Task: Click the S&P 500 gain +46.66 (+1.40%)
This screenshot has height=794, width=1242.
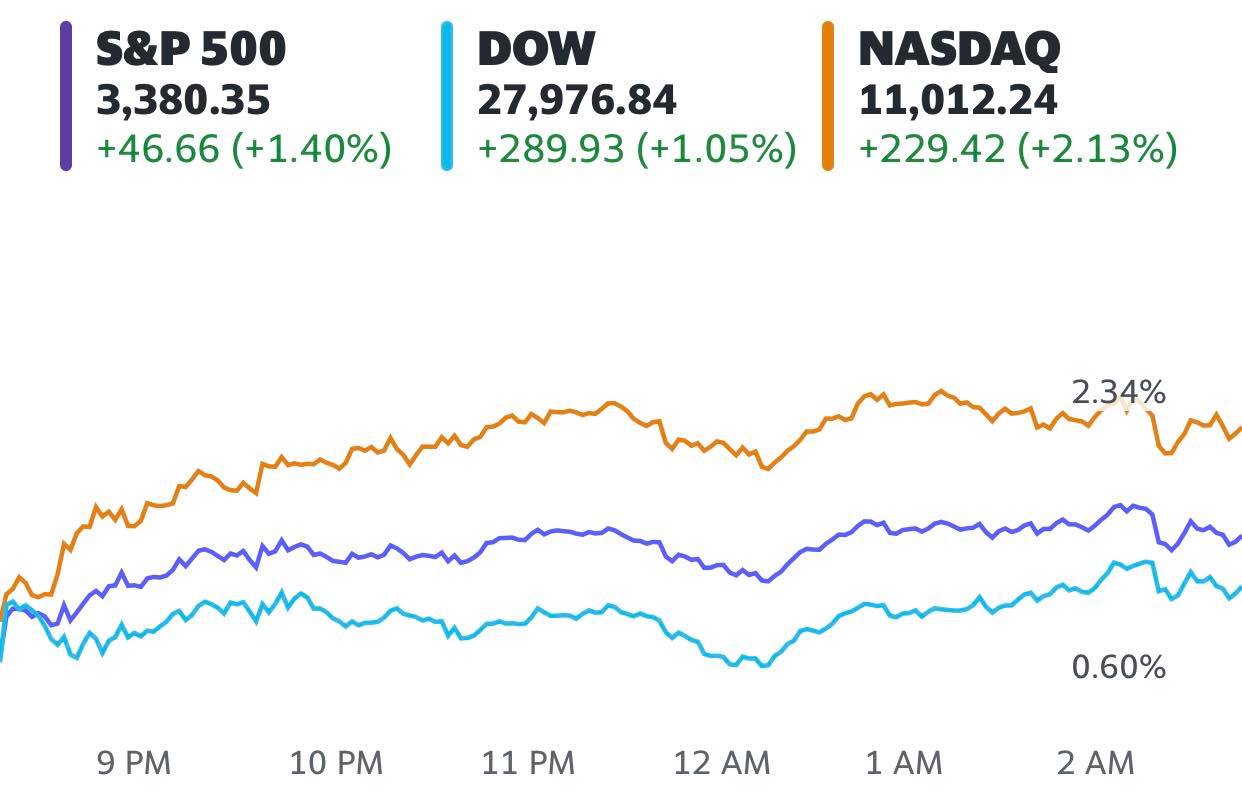Action: 243,149
